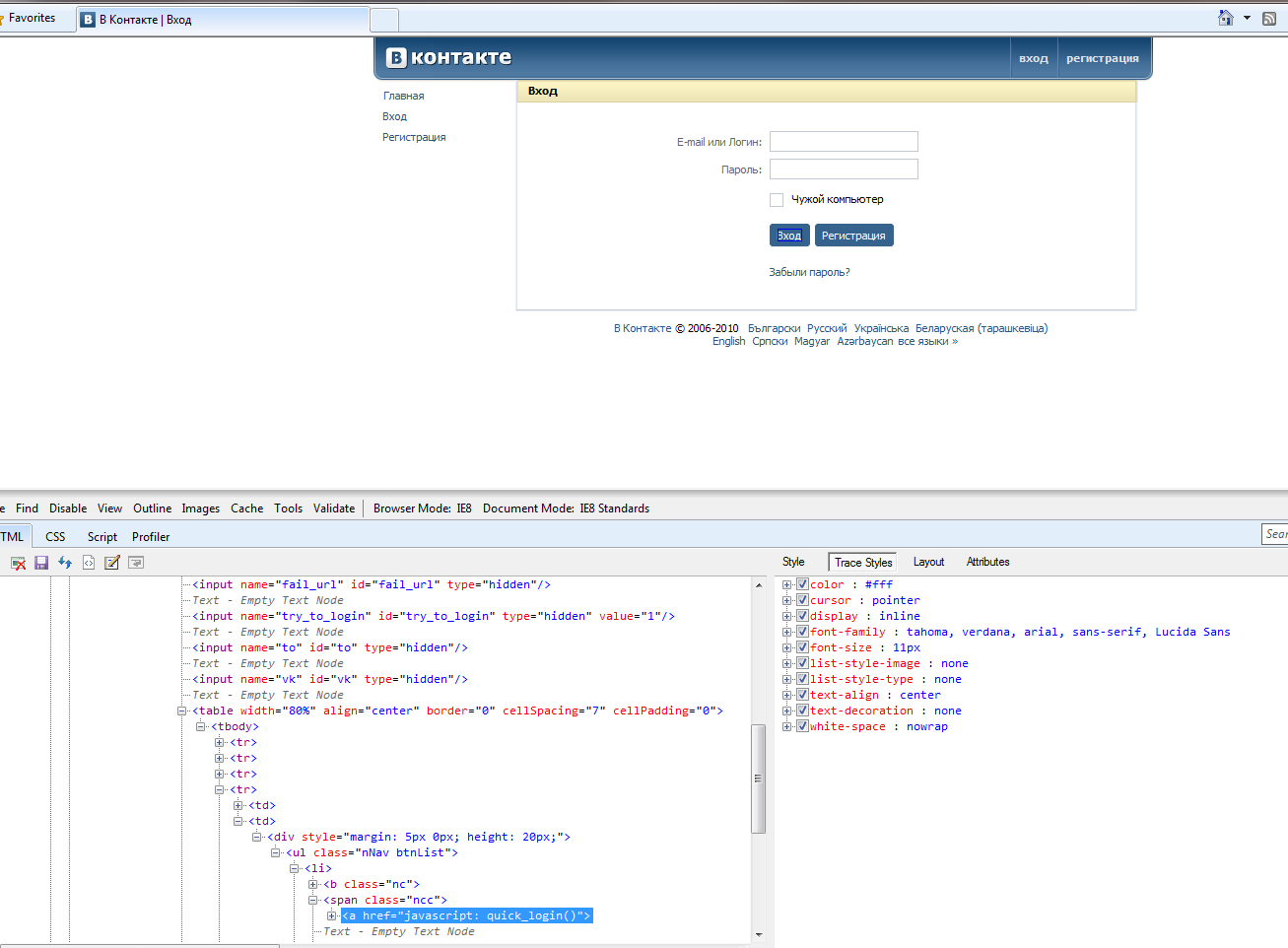Click the browser Home icon
The width and height of the screenshot is (1288, 948).
pos(1226,18)
